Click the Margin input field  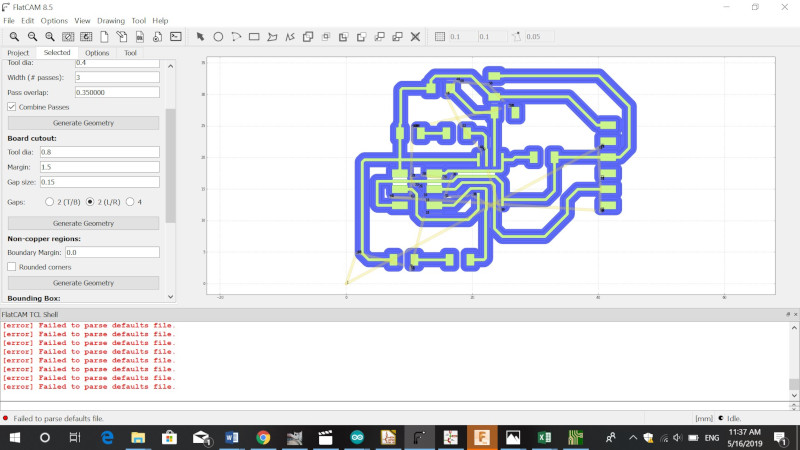99,167
